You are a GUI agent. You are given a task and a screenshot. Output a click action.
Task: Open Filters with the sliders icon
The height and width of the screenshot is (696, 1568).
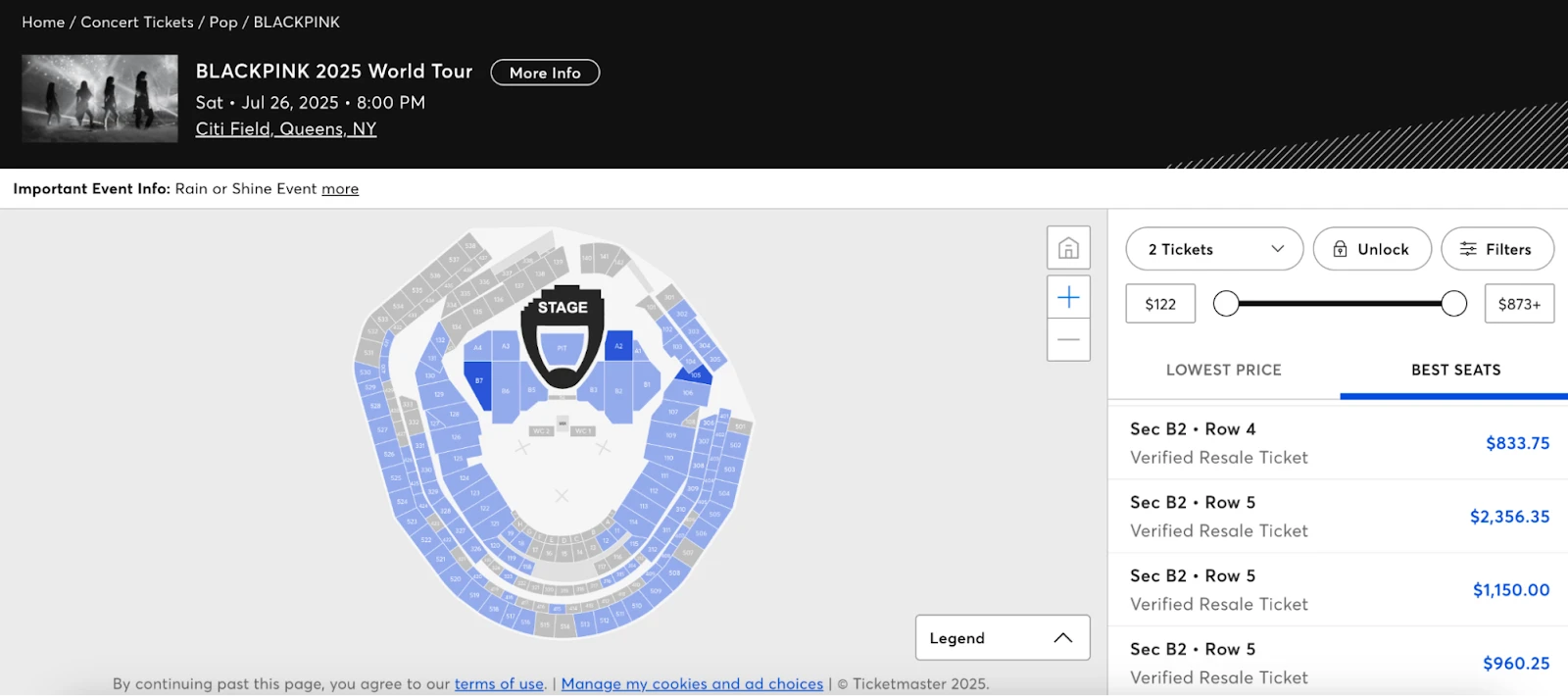click(1497, 249)
